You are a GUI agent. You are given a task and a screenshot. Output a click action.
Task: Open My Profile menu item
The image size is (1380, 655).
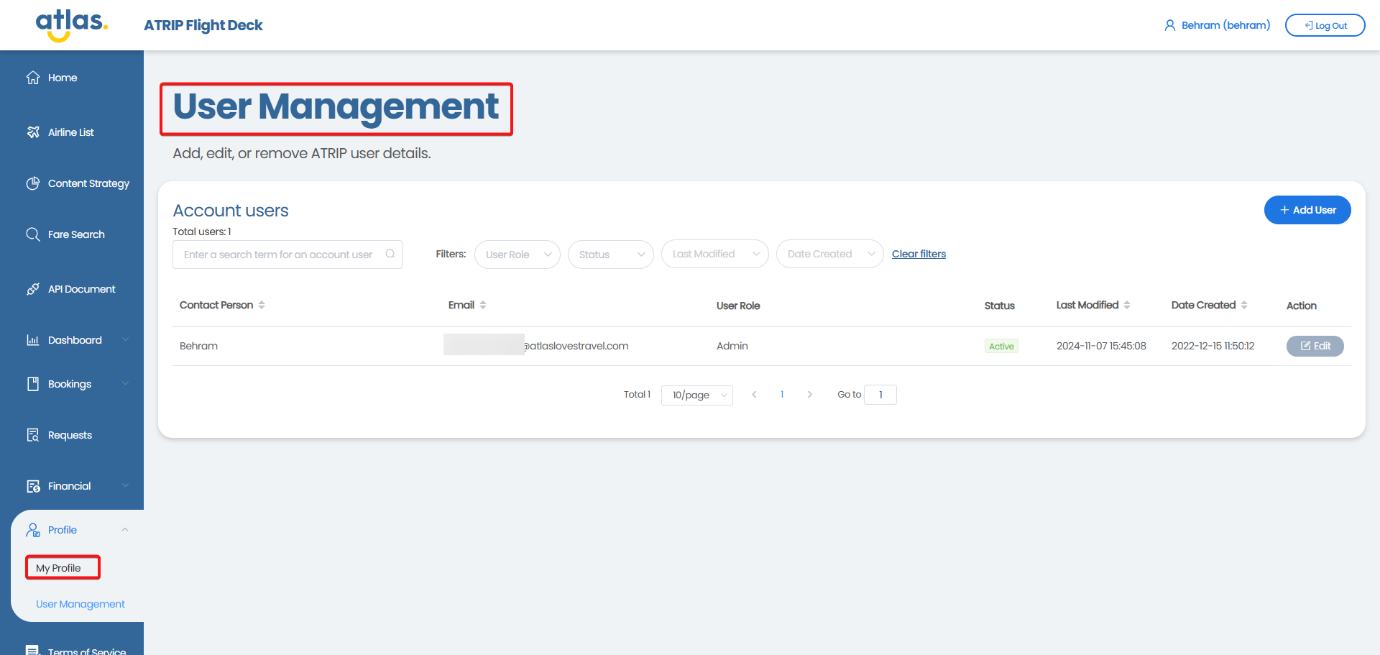click(x=59, y=568)
